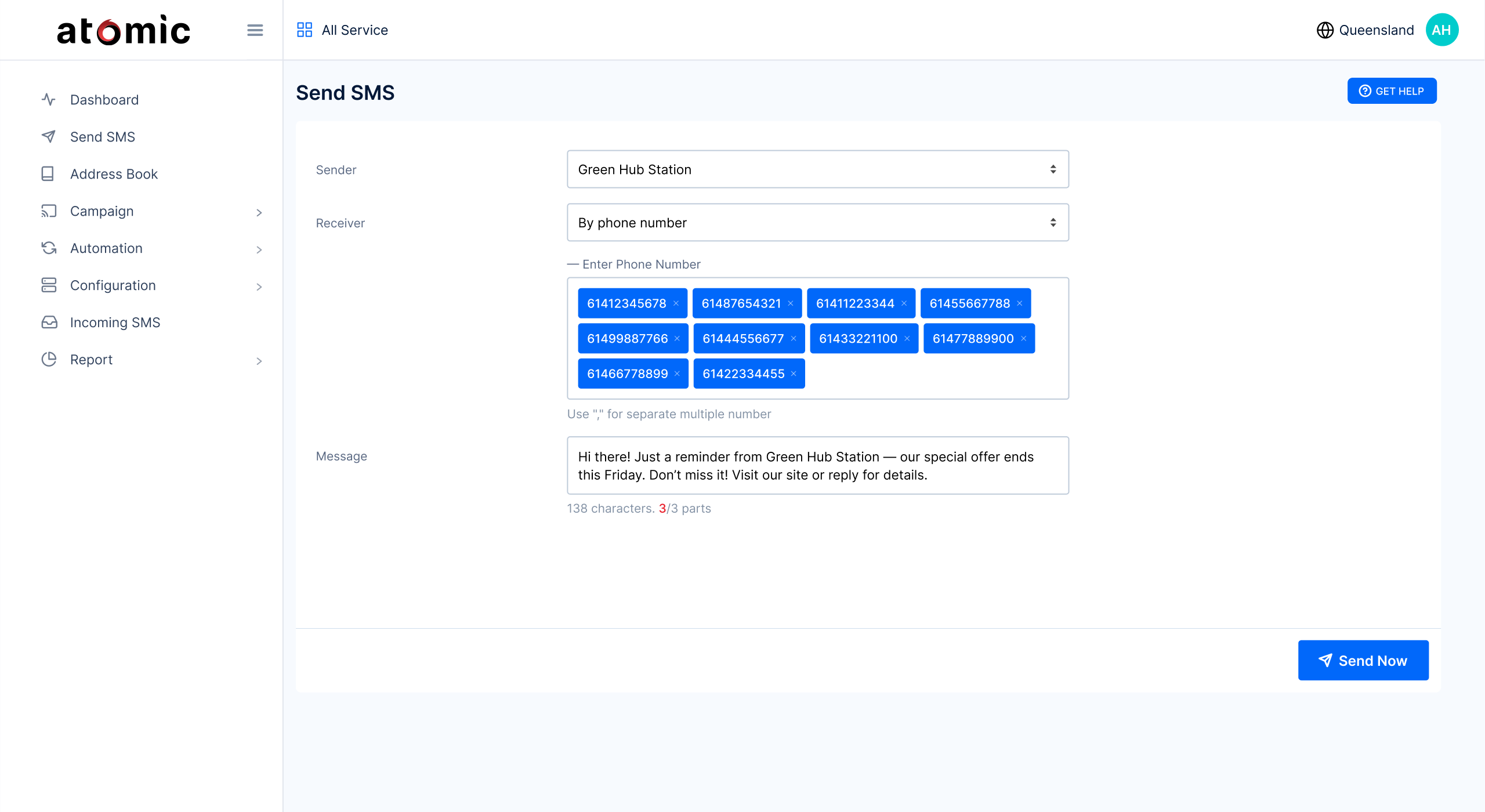Viewport: 1485px width, 812px height.
Task: Open the Sender dropdown
Action: [x=817, y=169]
